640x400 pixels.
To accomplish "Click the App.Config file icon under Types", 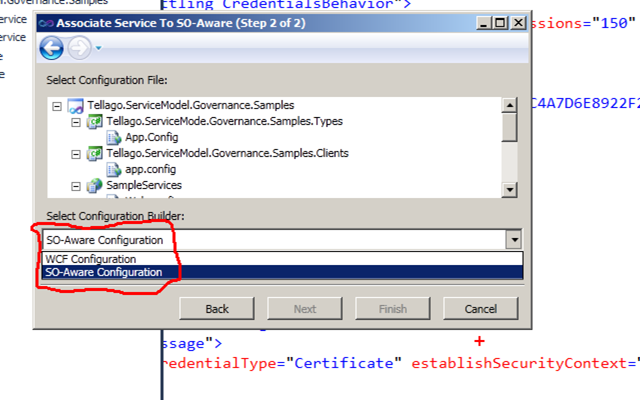I will (114, 138).
